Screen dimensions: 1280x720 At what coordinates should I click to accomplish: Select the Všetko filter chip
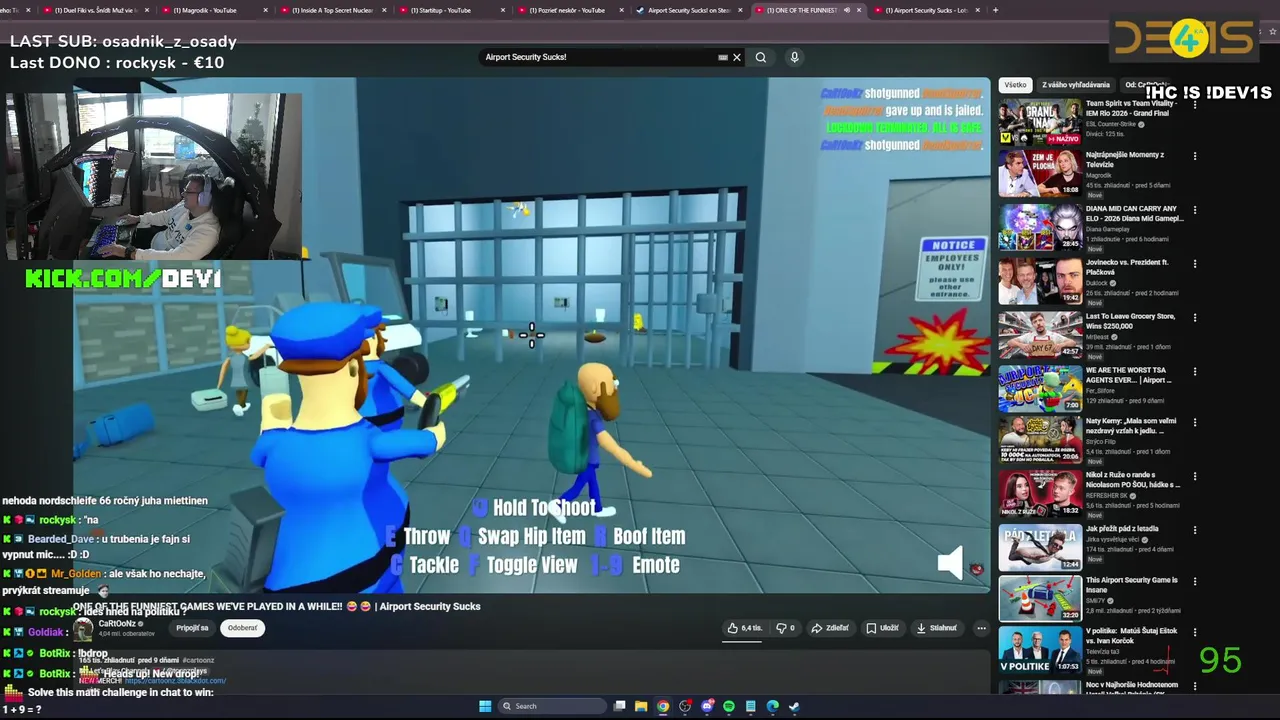[x=1015, y=85]
